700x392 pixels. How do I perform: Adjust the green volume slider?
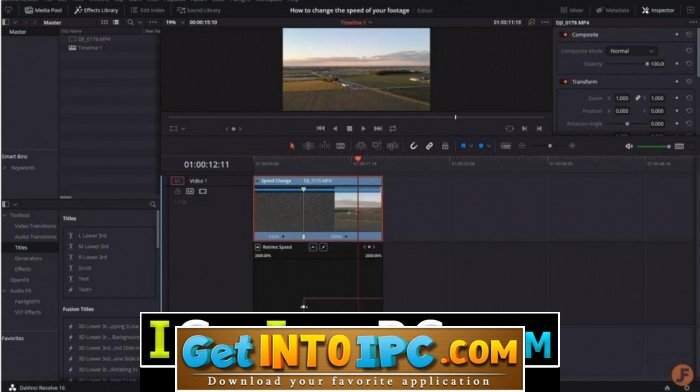(x=654, y=146)
